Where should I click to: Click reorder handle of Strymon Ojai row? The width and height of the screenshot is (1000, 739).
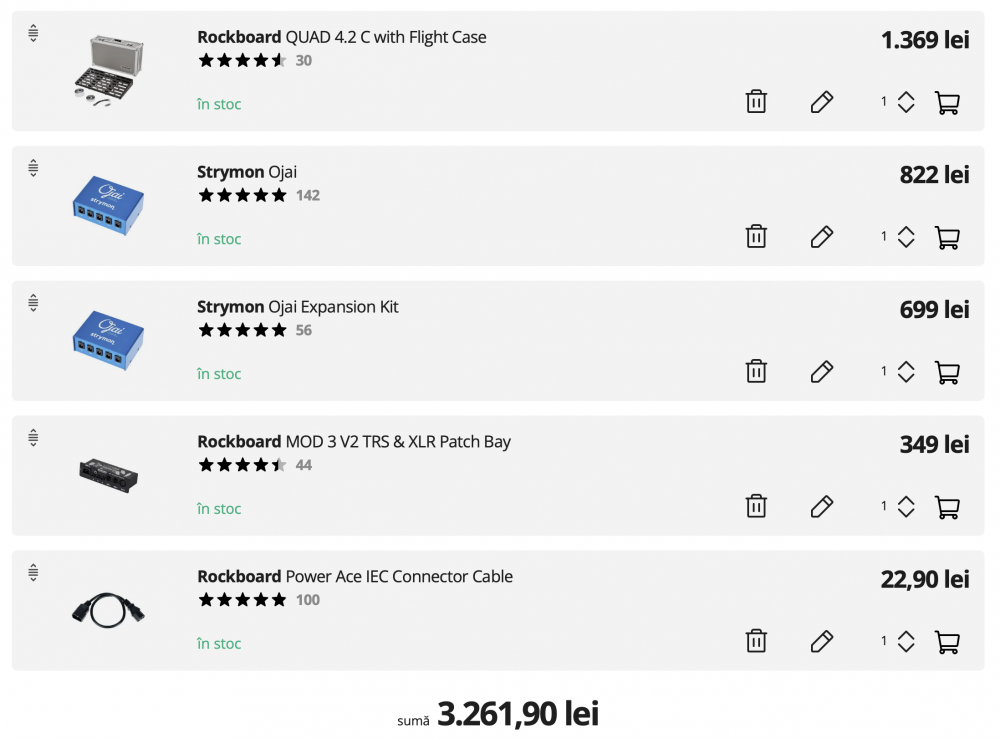tap(33, 168)
